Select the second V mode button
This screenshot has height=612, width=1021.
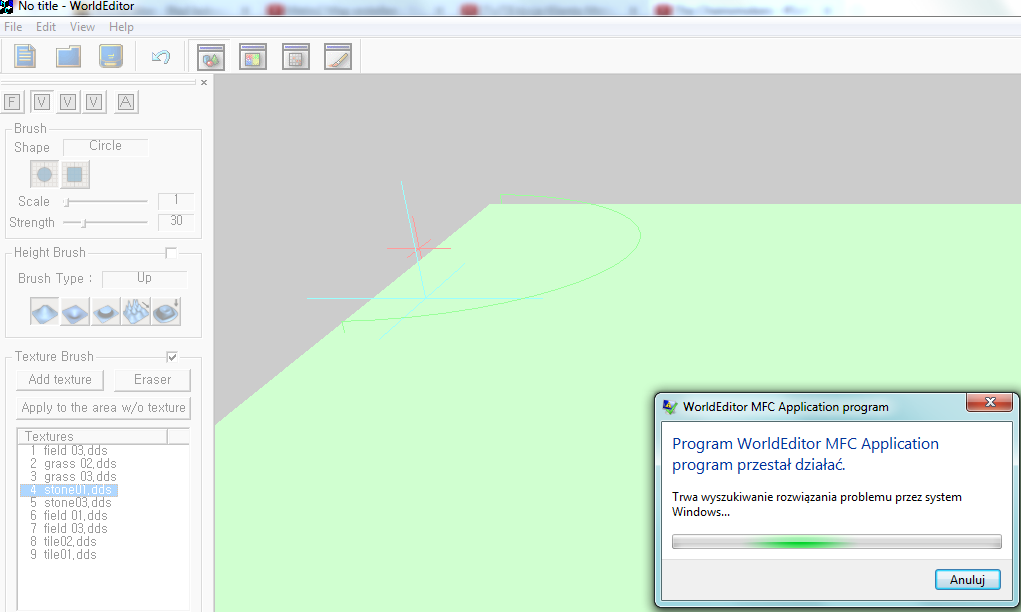tap(68, 102)
